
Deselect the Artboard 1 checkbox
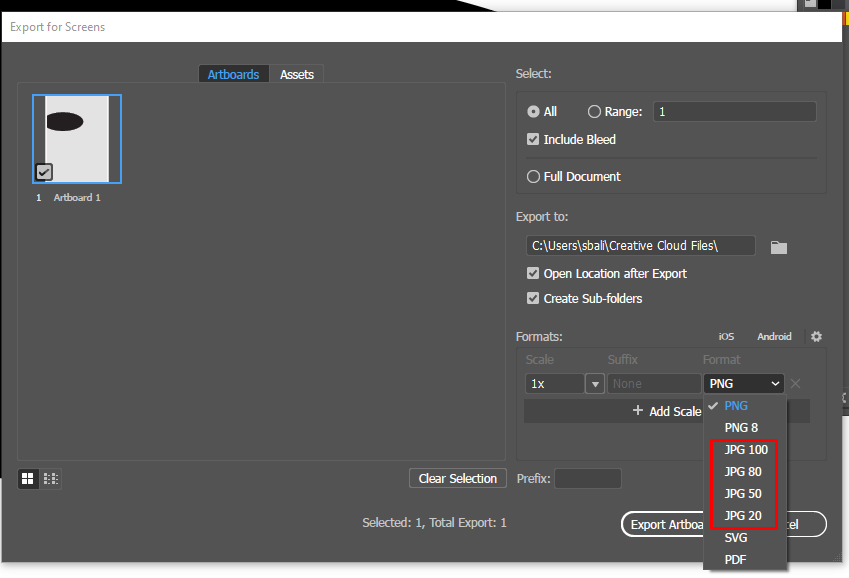coord(43,171)
